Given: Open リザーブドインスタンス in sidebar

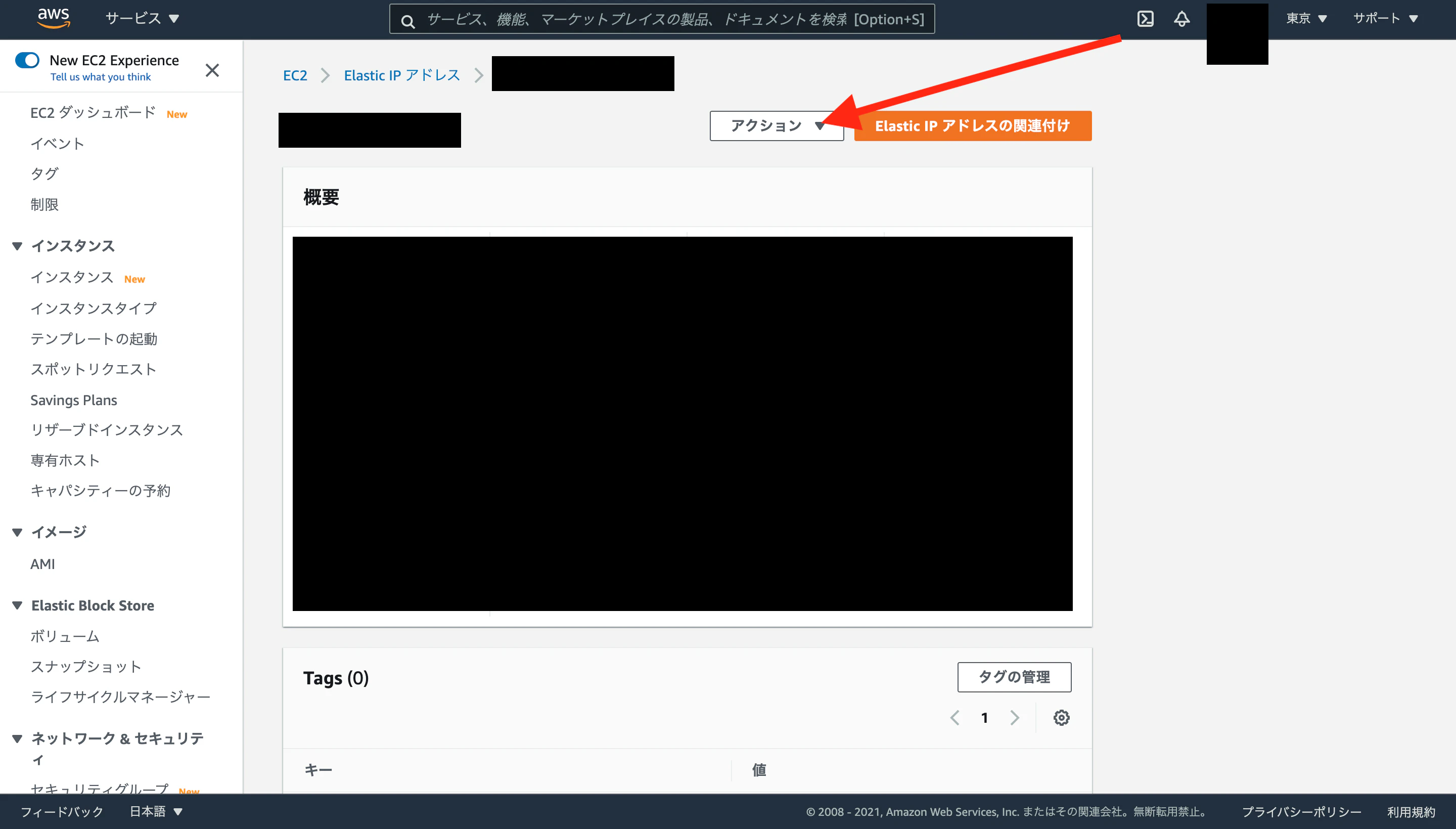Looking at the screenshot, I should 107,430.
